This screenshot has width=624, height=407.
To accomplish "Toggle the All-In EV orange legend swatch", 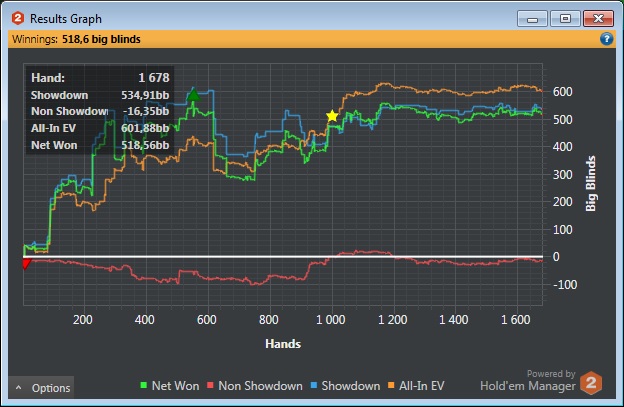I will (x=391, y=385).
